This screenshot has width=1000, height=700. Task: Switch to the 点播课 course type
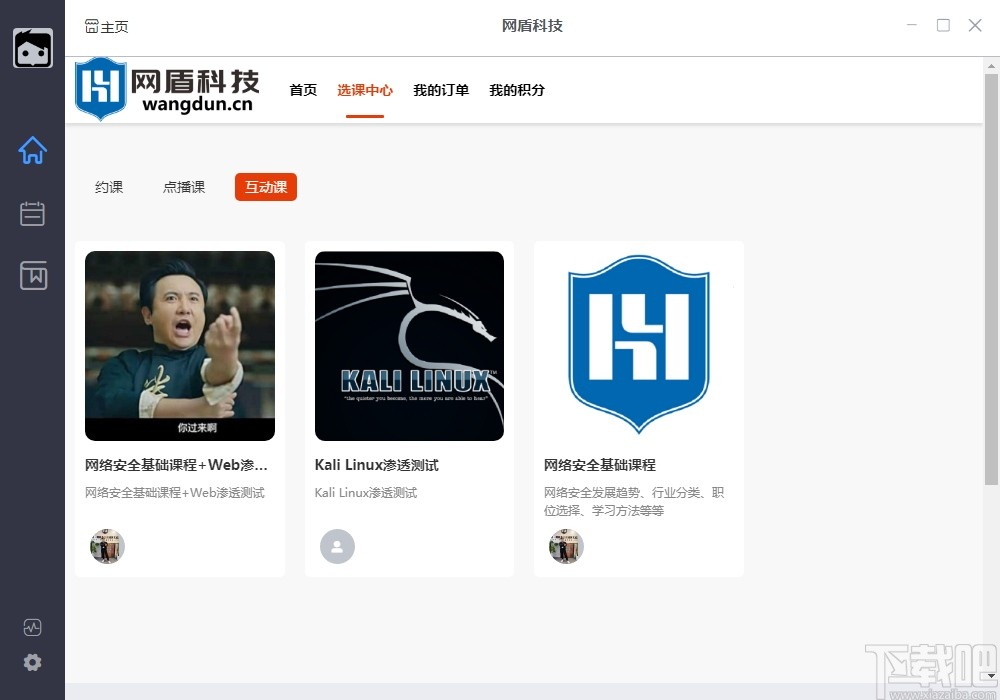184,186
